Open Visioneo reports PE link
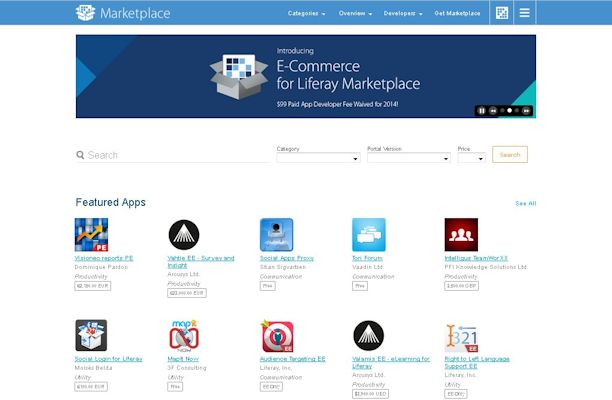The image size is (612, 400). pos(104,258)
